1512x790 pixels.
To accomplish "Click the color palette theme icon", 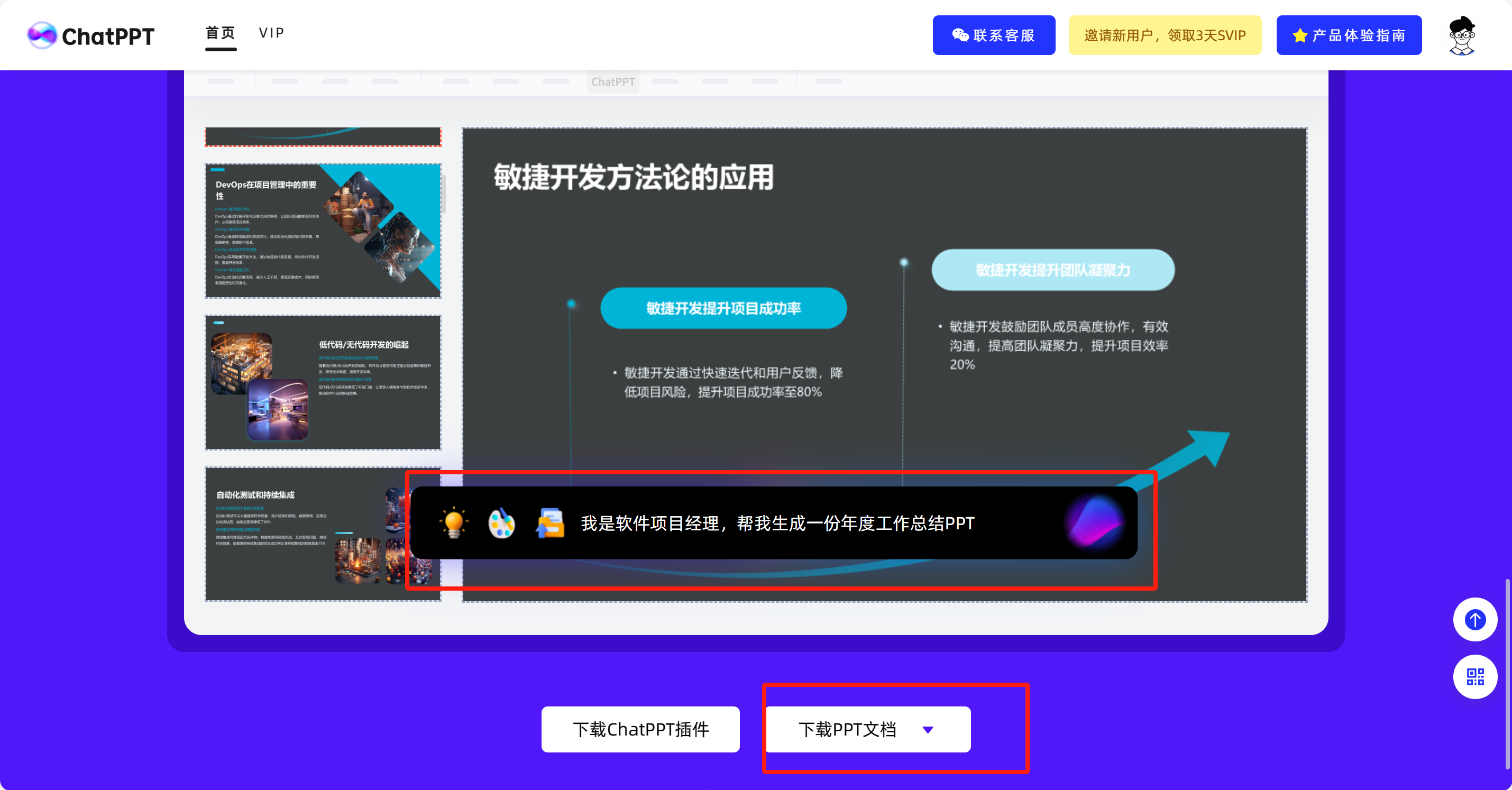I will pyautogui.click(x=501, y=522).
